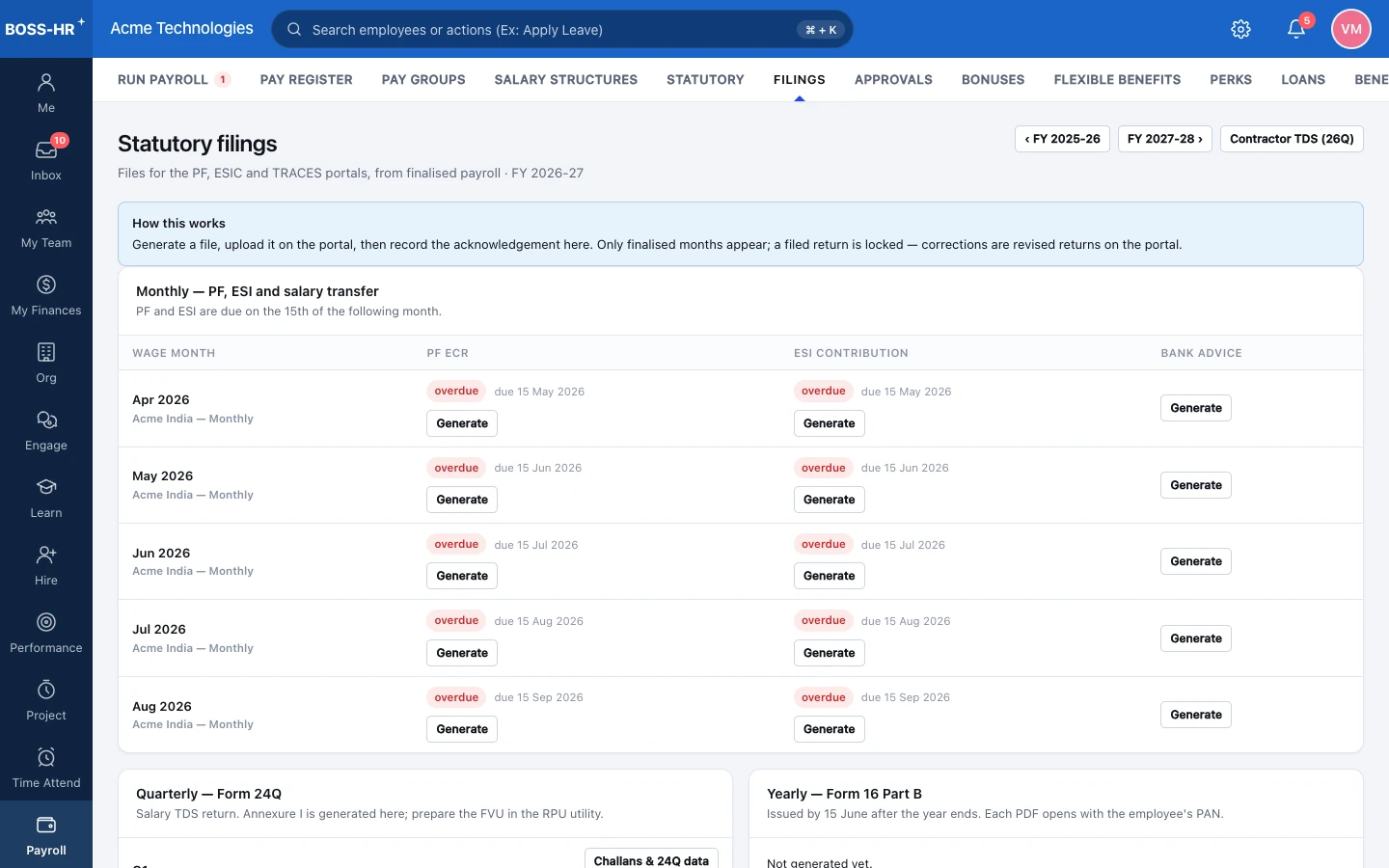
Task: Open Project in the sidebar
Action: (46, 700)
